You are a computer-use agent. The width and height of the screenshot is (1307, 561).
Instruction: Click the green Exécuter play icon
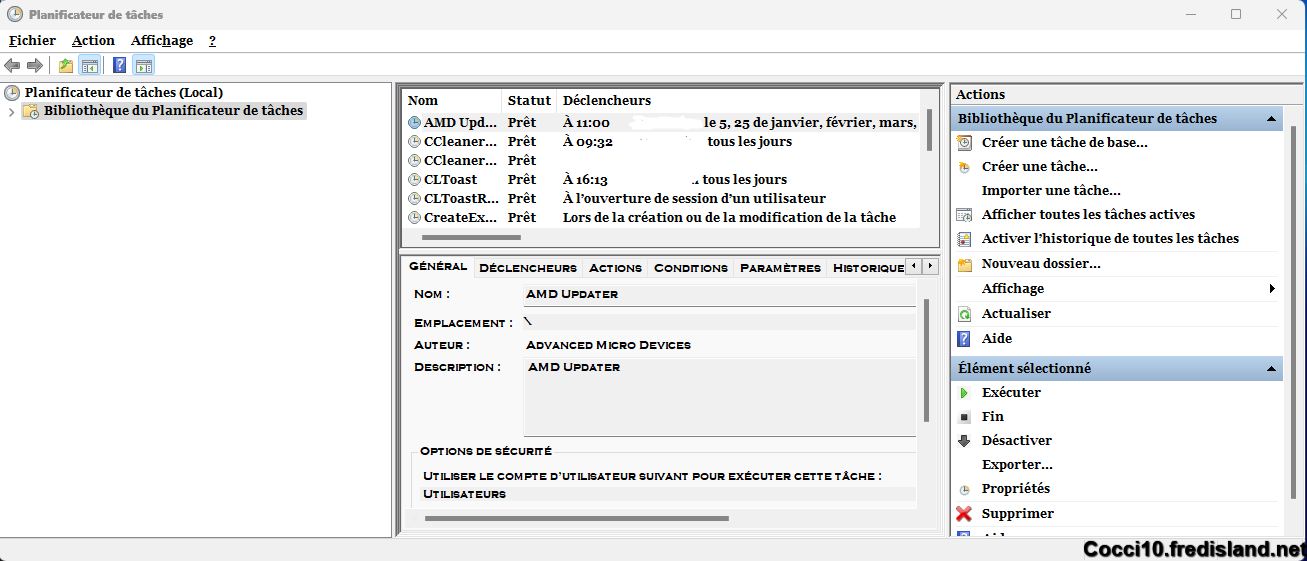964,393
